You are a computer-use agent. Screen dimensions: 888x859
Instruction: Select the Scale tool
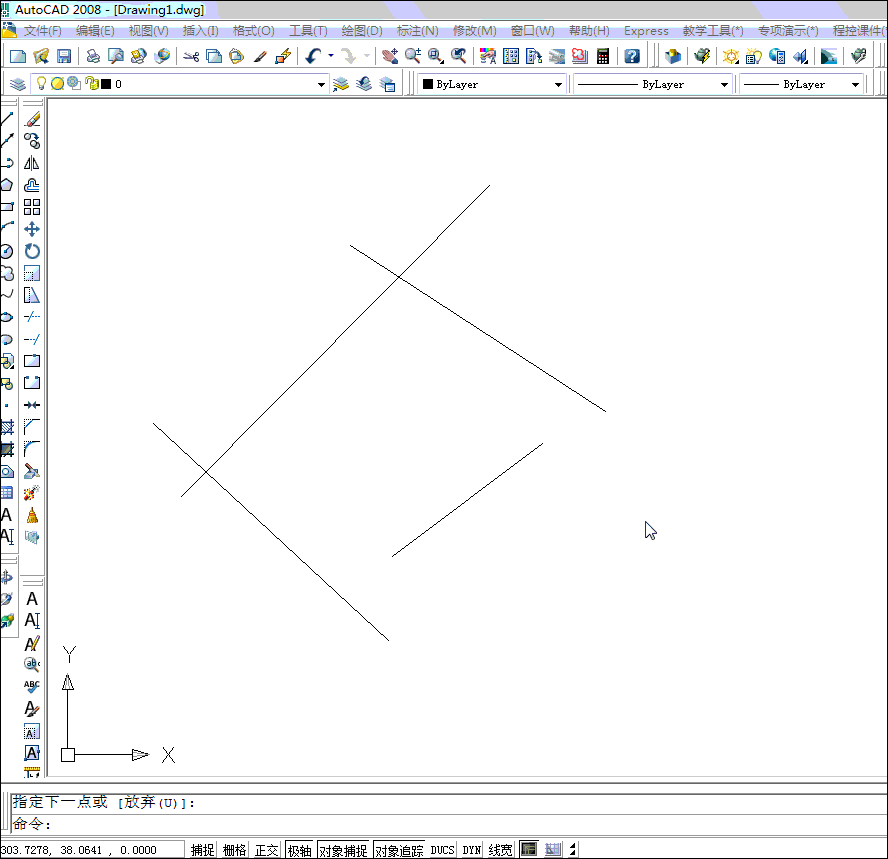click(32, 273)
